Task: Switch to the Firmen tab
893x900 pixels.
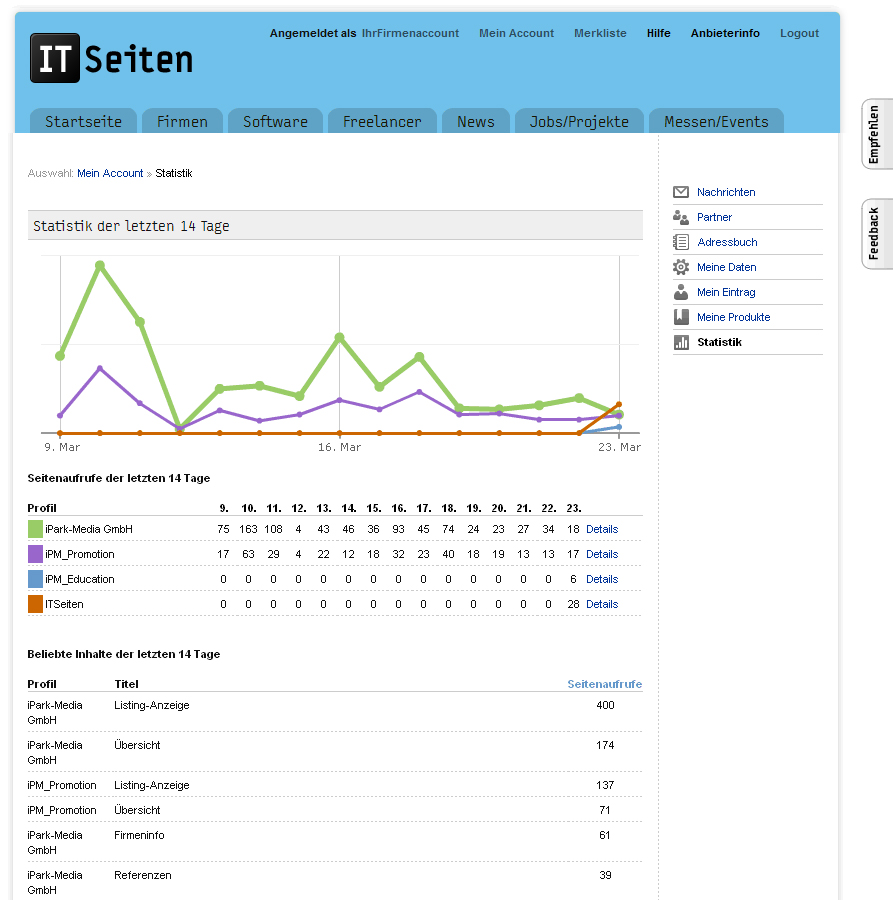Action: pyautogui.click(x=183, y=121)
